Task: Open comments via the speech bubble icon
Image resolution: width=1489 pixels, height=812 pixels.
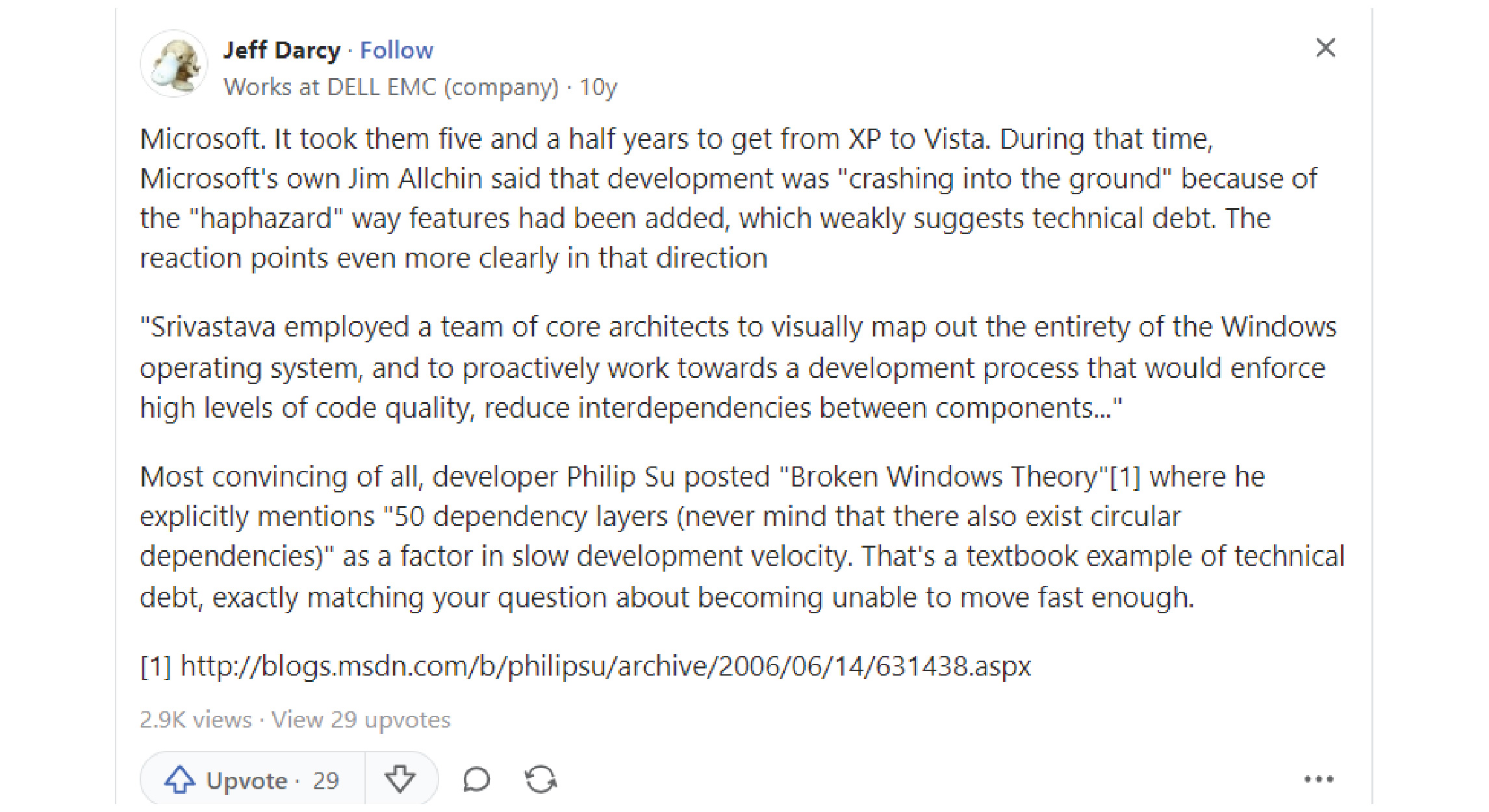Action: pos(476,780)
